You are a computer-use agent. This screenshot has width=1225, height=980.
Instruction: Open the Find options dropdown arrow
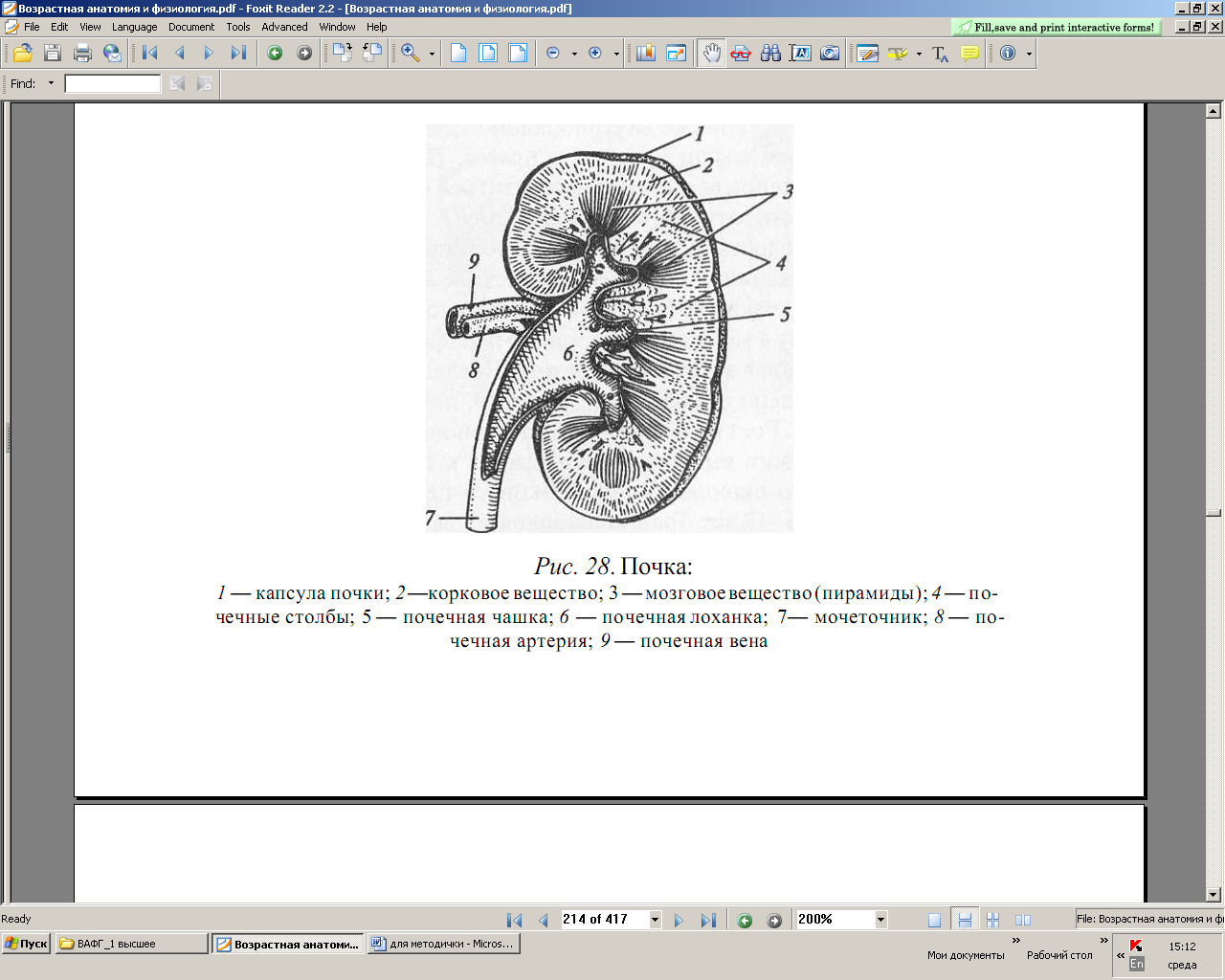point(51,83)
